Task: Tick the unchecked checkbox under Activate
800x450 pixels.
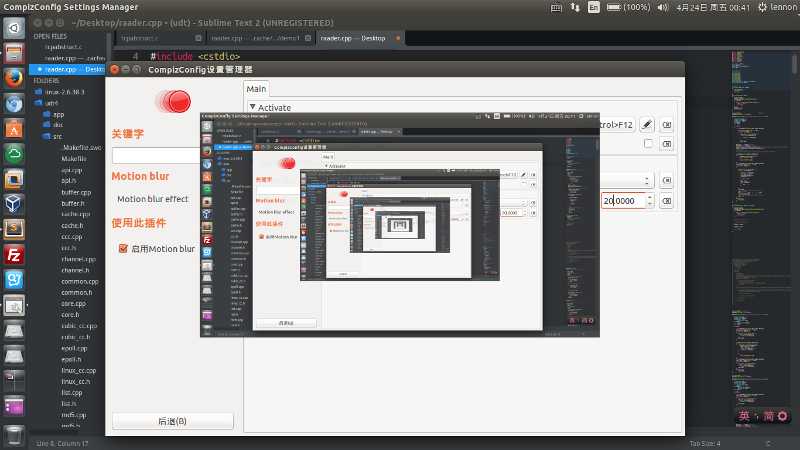Action: (648, 144)
